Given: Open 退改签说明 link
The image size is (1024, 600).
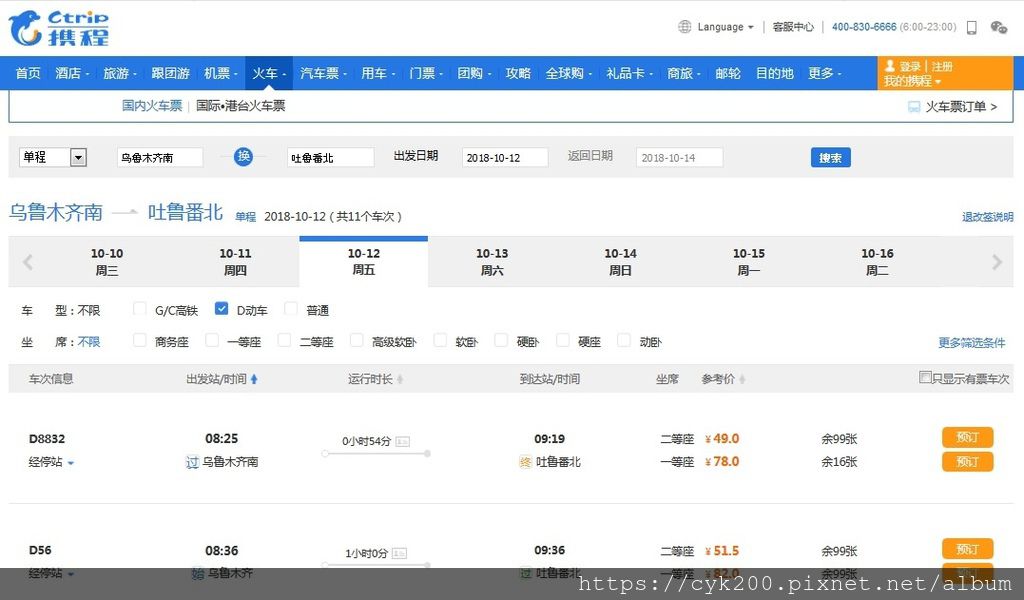Looking at the screenshot, I should pyautogui.click(x=987, y=217).
